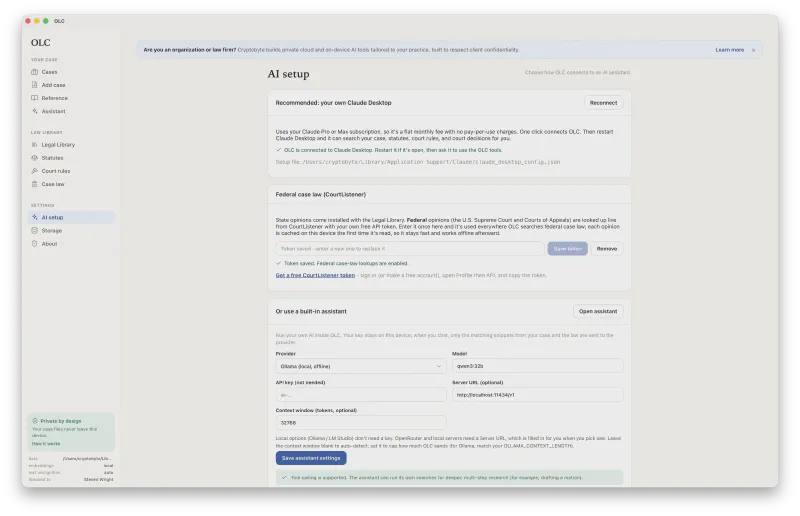Viewport: 800px width, 516px height.
Task: Click 'OLC is connected to Claude Desktop' status
Action: 393,150
